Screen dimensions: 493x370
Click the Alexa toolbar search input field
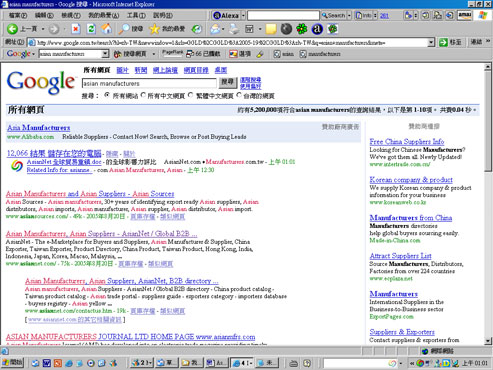[283, 15]
